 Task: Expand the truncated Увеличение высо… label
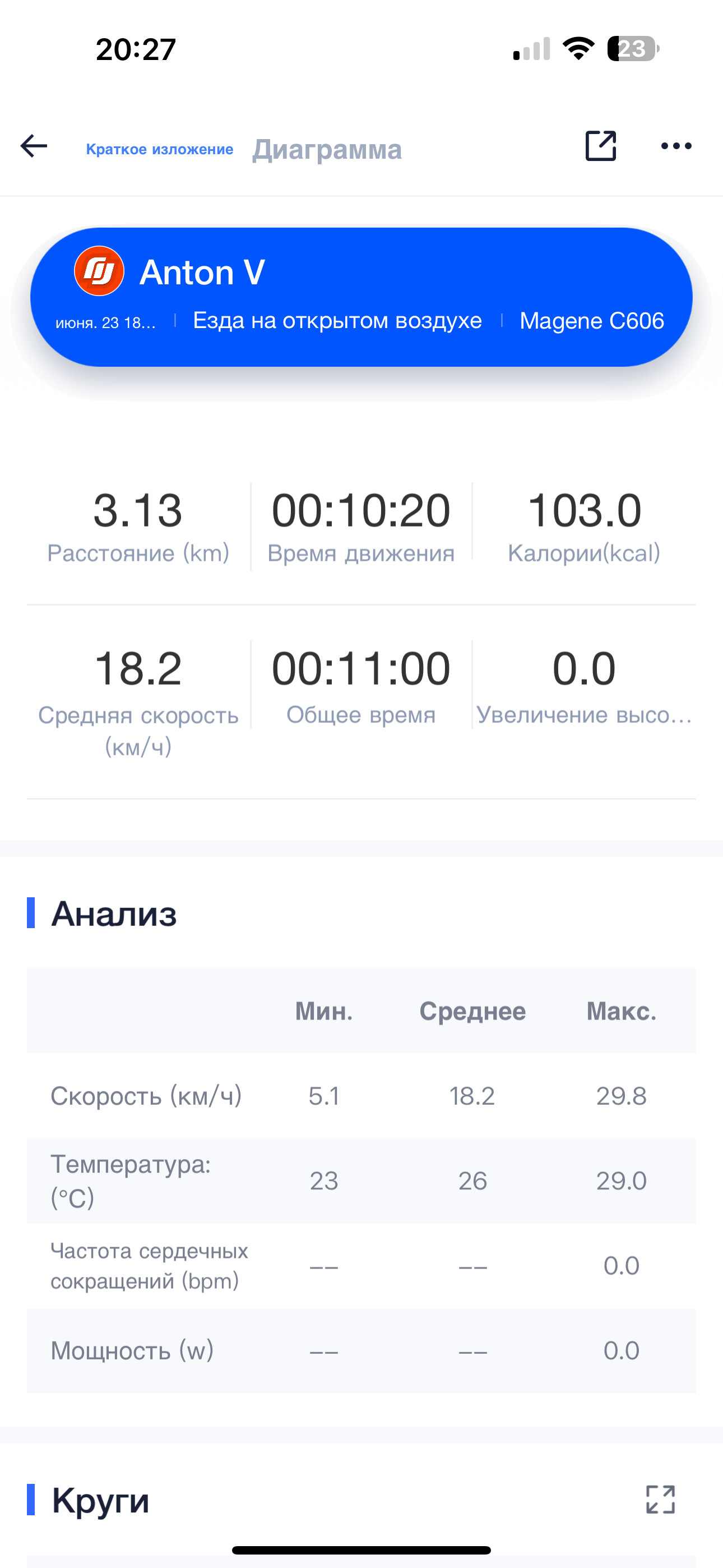(x=584, y=714)
